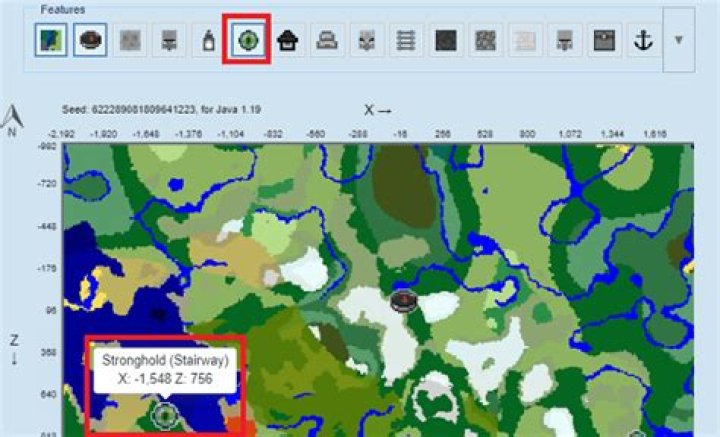Click the -16 X-axis coordinate label

(399, 134)
